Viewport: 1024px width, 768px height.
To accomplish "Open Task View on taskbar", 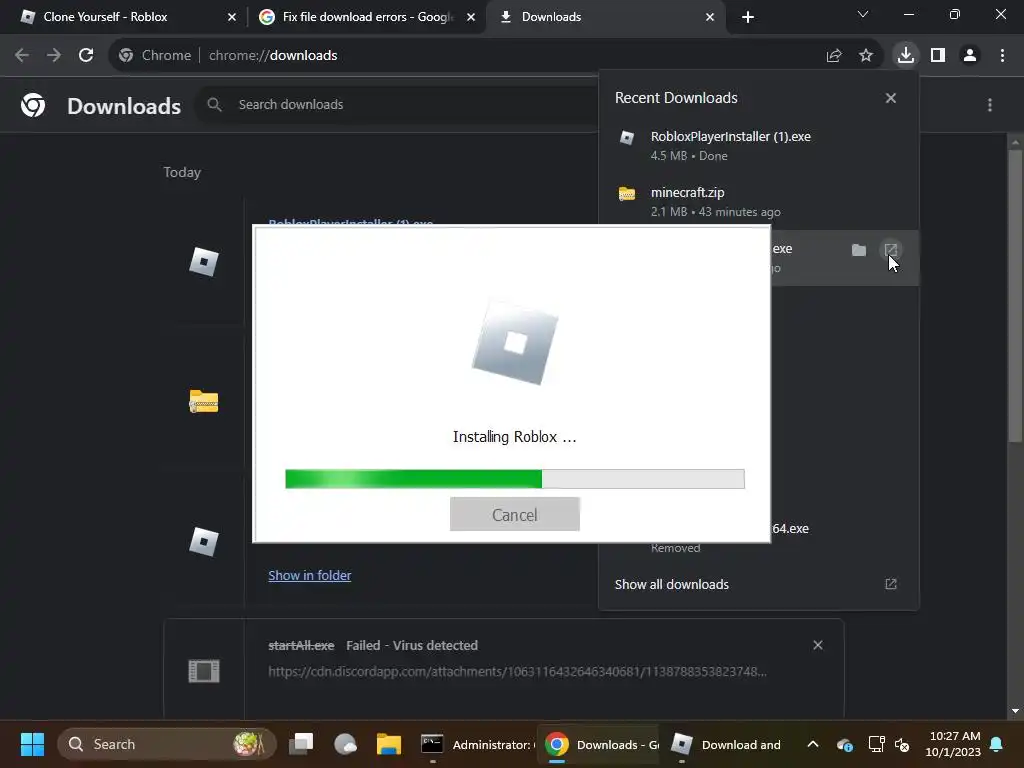I will (x=302, y=744).
